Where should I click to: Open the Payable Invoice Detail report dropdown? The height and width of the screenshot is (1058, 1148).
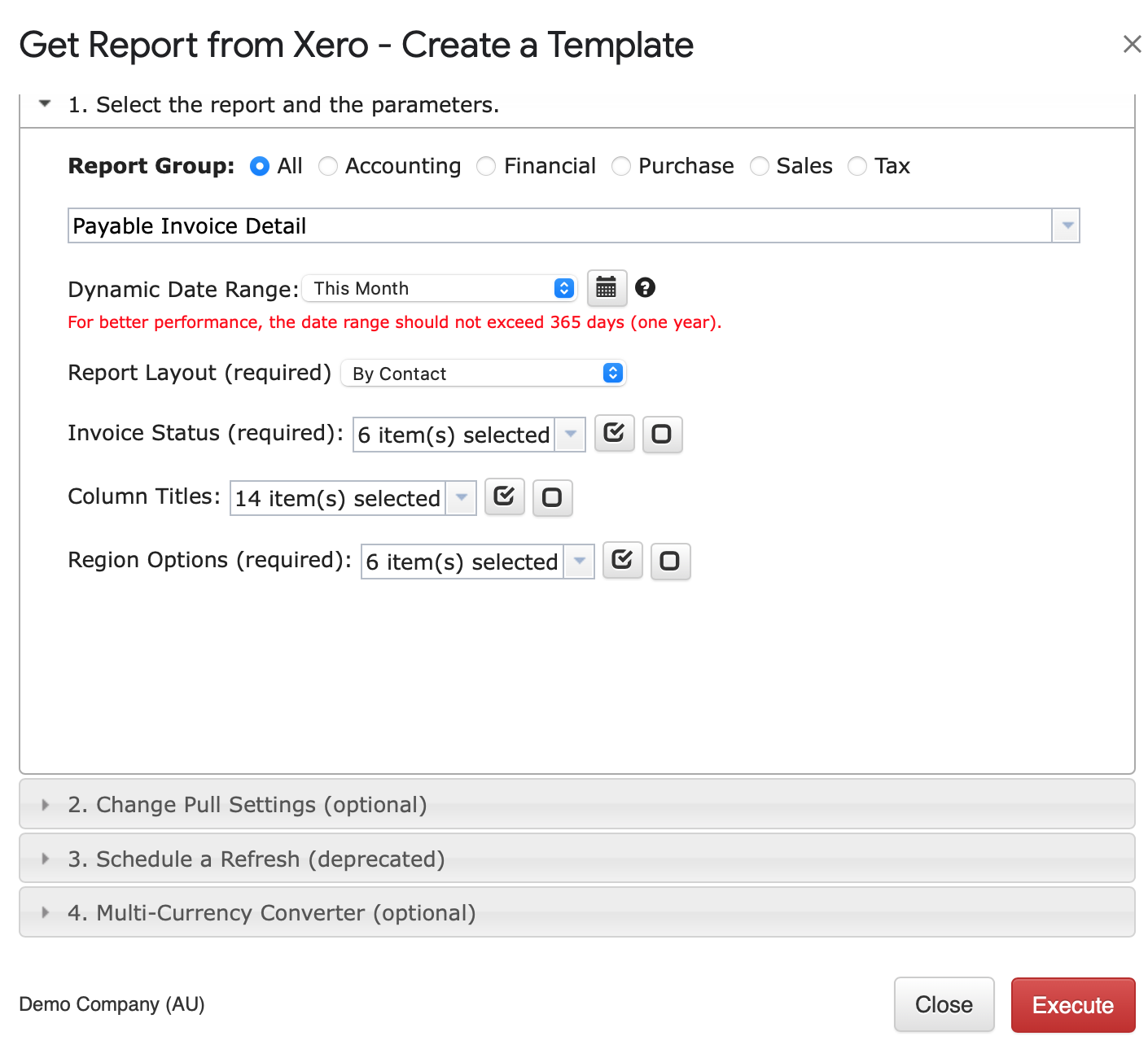[x=1066, y=225]
